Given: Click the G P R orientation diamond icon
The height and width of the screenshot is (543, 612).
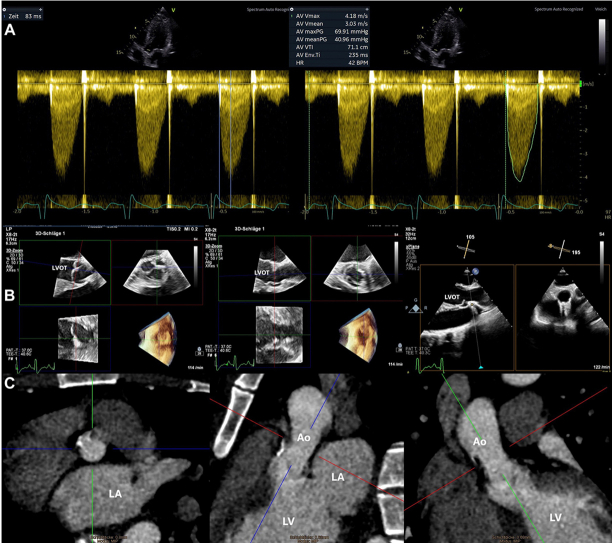Looking at the screenshot, I should 416,308.
